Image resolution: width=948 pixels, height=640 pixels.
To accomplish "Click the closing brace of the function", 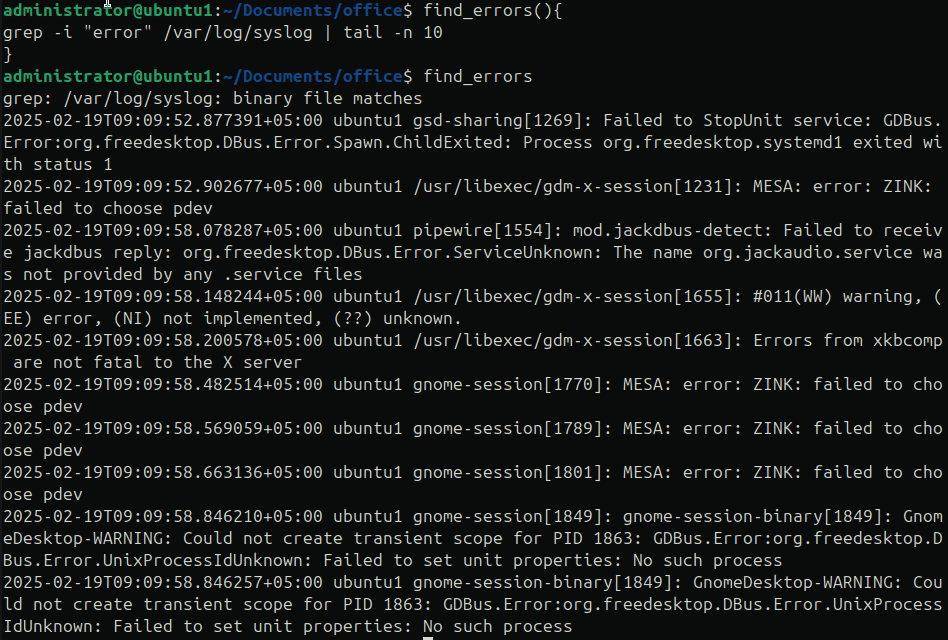I will 7,54.
